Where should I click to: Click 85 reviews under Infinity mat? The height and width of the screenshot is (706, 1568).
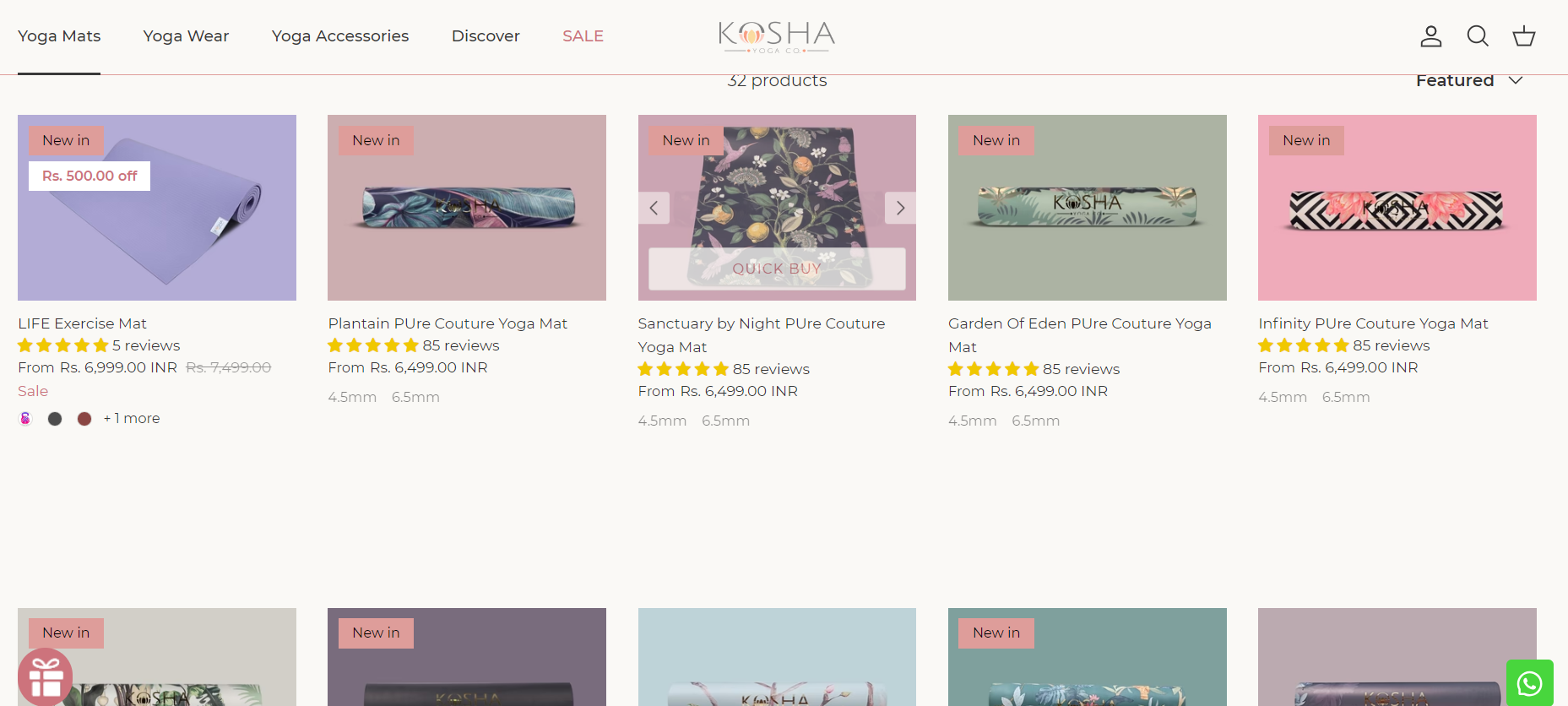(x=1392, y=345)
